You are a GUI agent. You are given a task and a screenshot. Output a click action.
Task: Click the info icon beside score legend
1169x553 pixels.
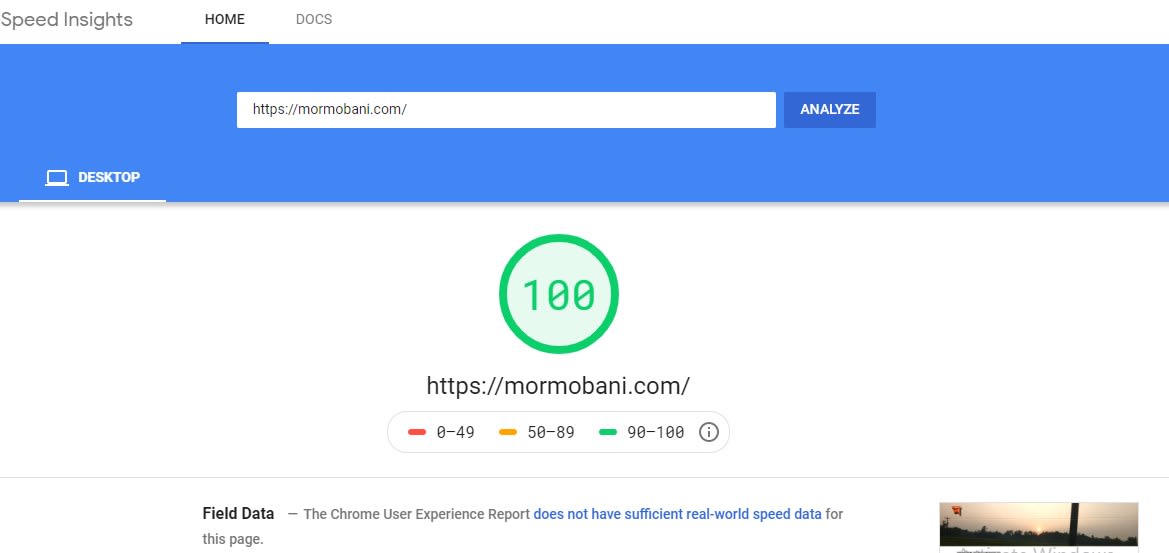coord(709,432)
